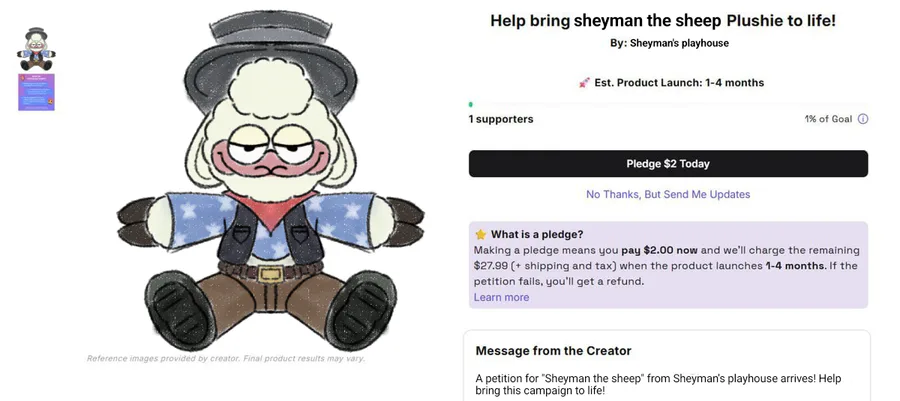
Task: Choose No Thanks, But Send Me Updates
Action: (668, 194)
